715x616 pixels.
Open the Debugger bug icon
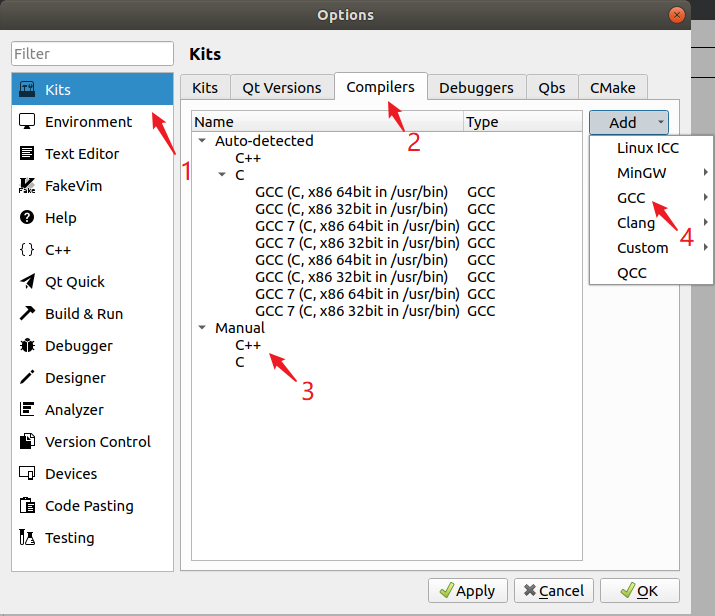click(x=27, y=346)
